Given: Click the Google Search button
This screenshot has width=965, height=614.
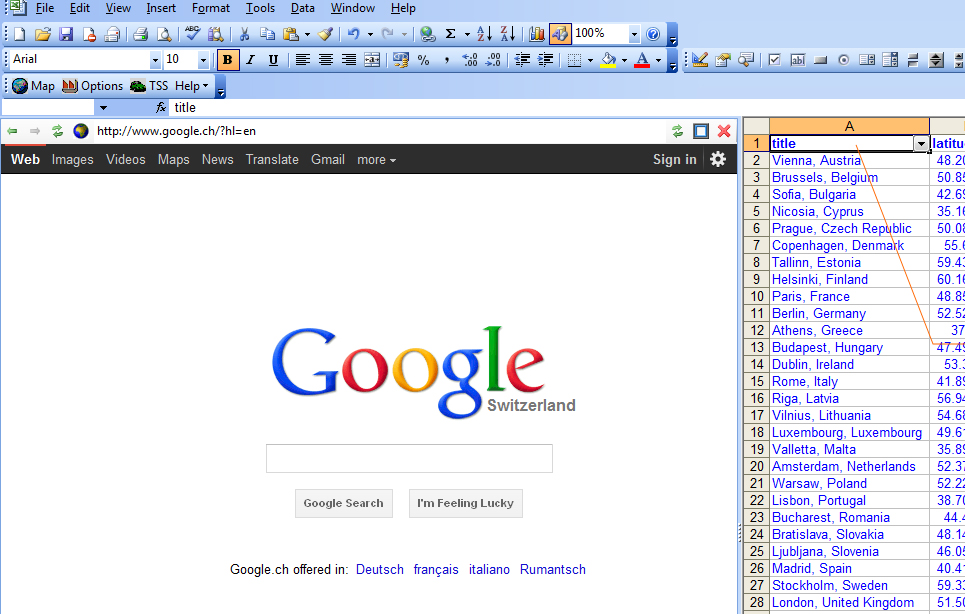Looking at the screenshot, I should pos(343,503).
